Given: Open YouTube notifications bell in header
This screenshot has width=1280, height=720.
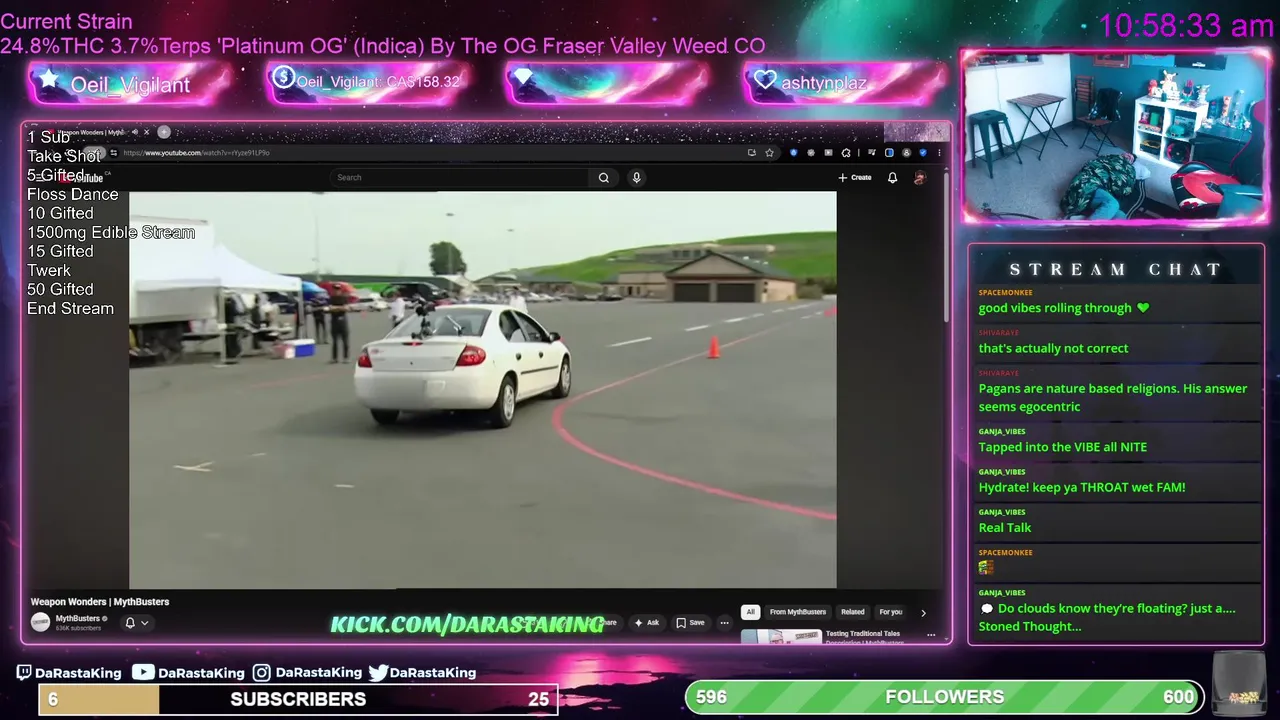Looking at the screenshot, I should pyautogui.click(x=892, y=177).
